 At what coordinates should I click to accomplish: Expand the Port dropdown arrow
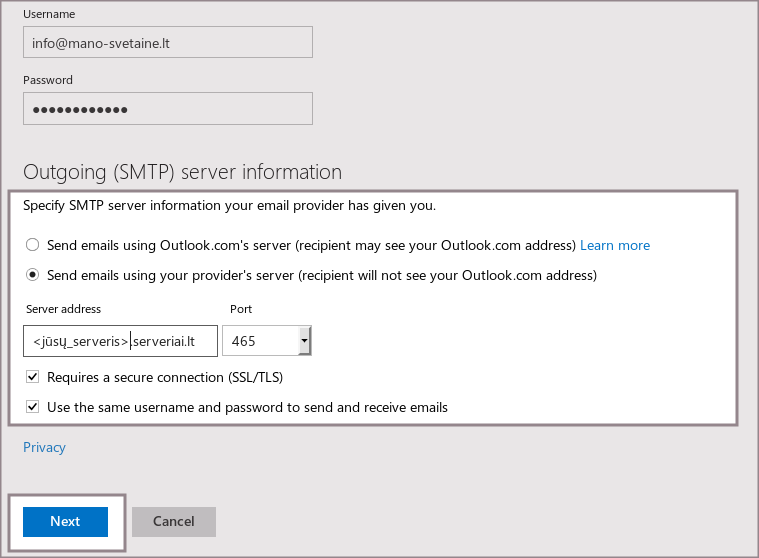pos(304,342)
